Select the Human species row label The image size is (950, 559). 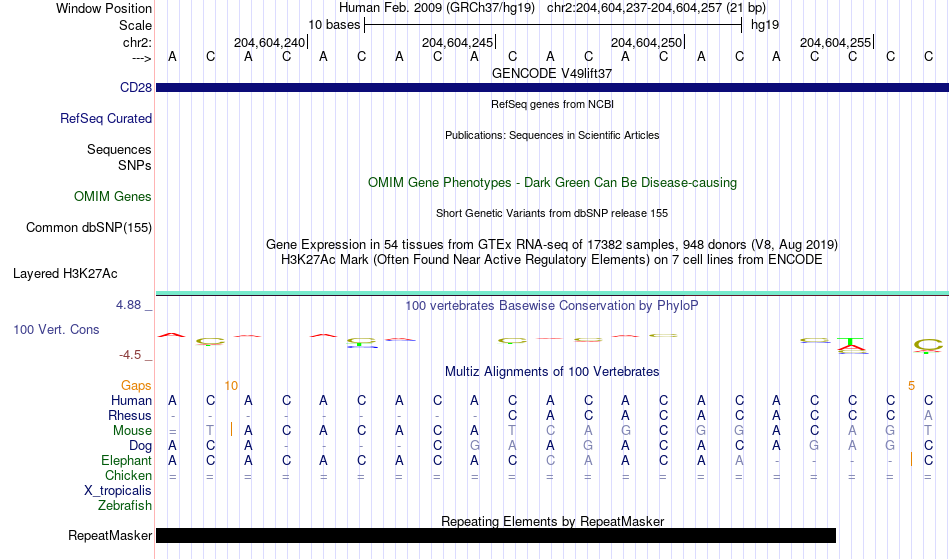(131, 401)
